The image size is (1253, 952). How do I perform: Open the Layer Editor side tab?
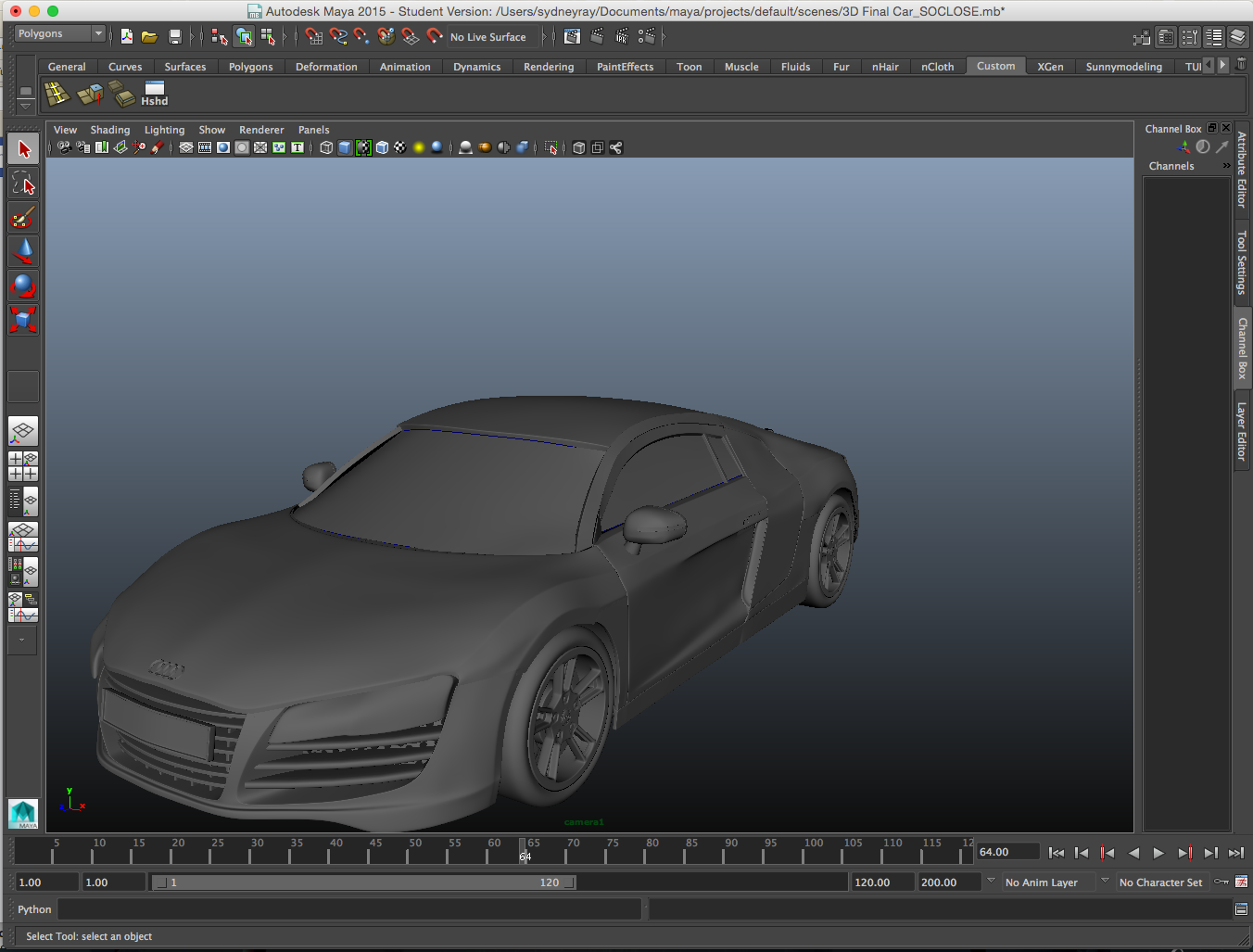[x=1242, y=432]
